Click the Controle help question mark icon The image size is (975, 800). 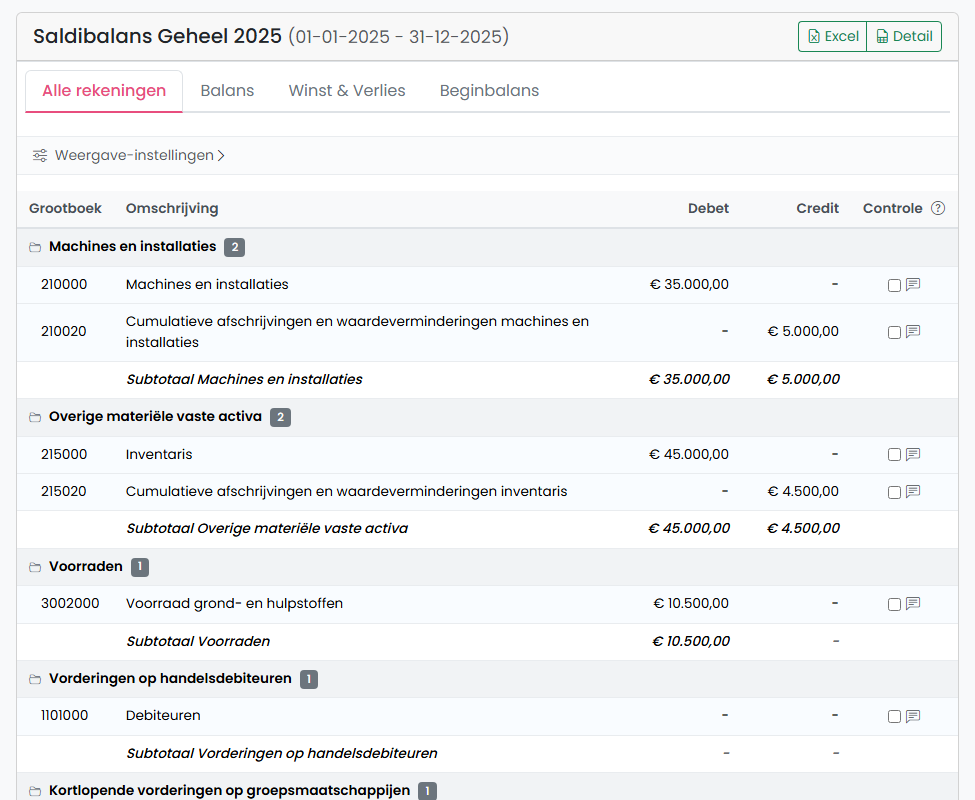[x=938, y=208]
